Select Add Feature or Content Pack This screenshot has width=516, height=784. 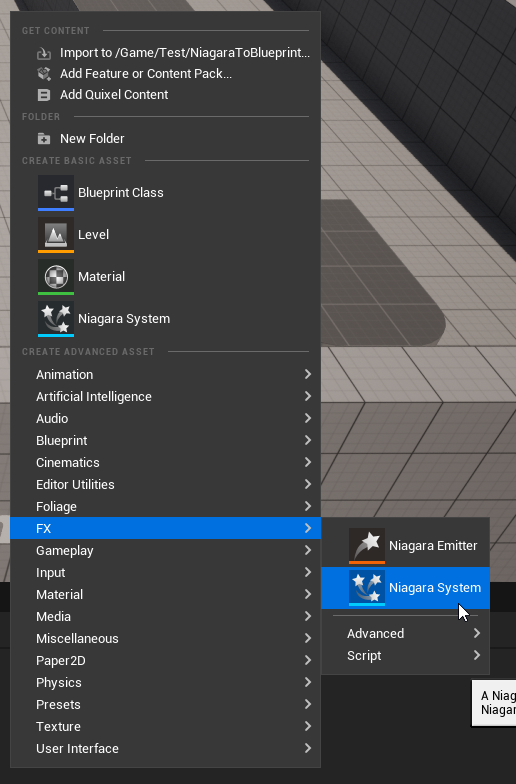tap(165, 74)
